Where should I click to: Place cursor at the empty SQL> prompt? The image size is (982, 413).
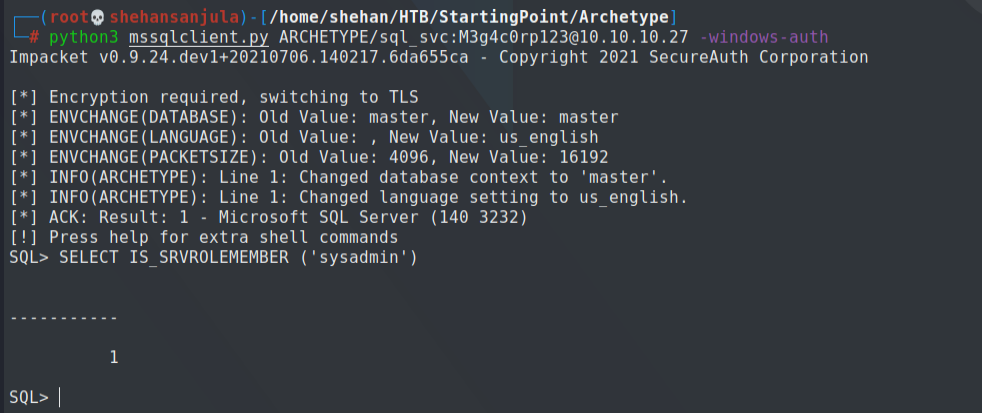[x=60, y=397]
